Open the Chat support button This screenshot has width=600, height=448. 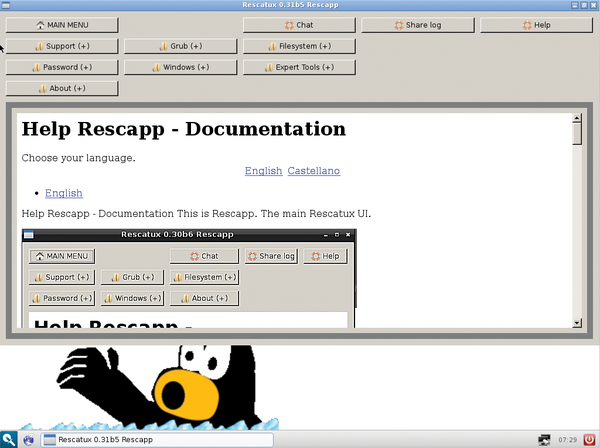click(299, 25)
